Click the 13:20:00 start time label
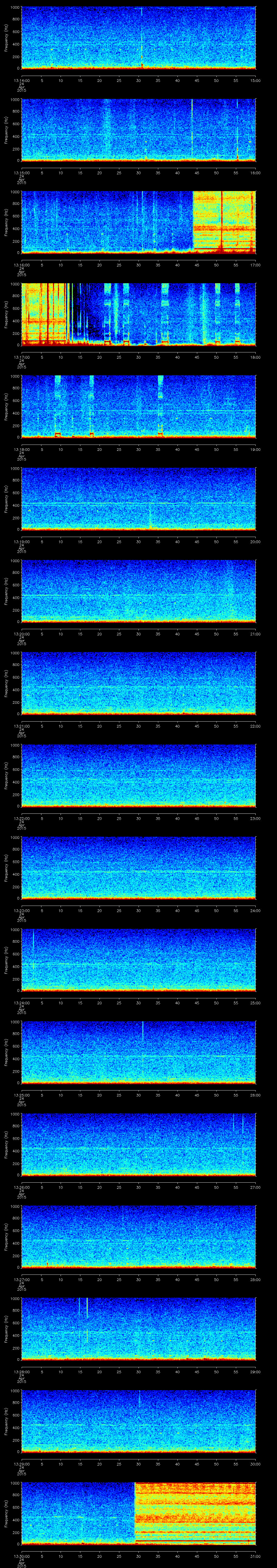Viewport: 277px width, 1568px height. 21,634
